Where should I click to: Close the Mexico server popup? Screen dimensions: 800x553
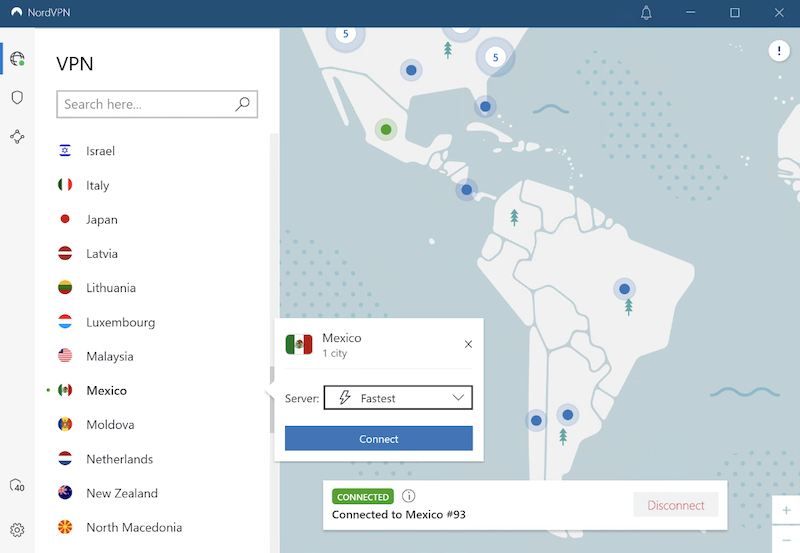[x=468, y=344]
